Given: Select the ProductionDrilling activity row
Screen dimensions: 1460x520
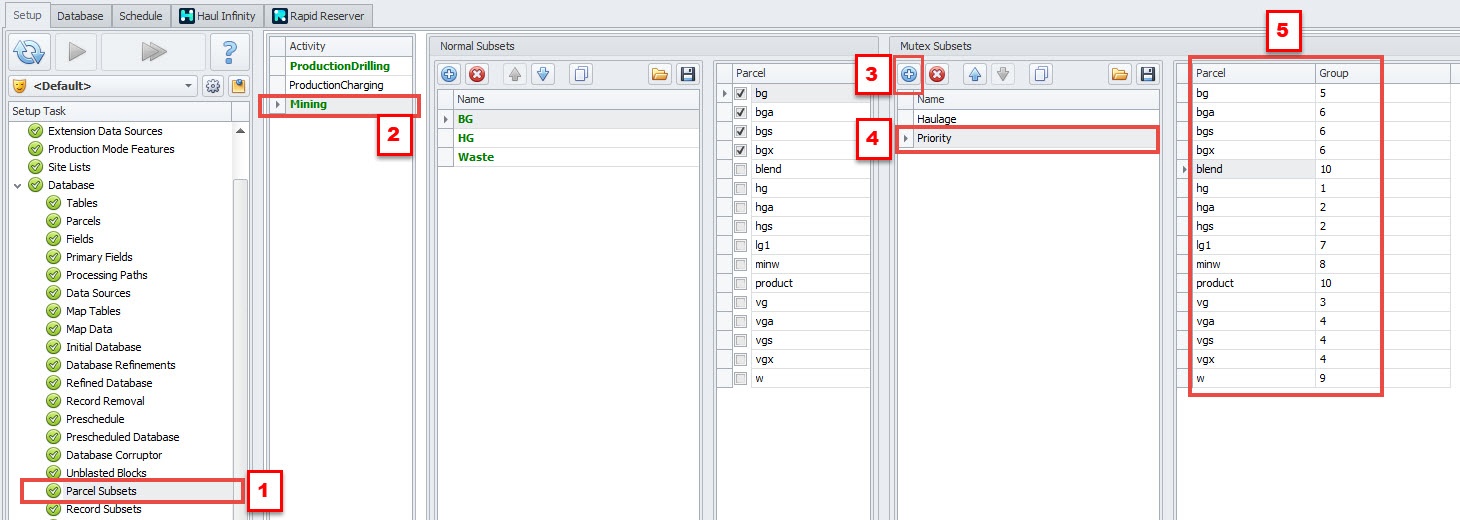Looking at the screenshot, I should (x=339, y=66).
